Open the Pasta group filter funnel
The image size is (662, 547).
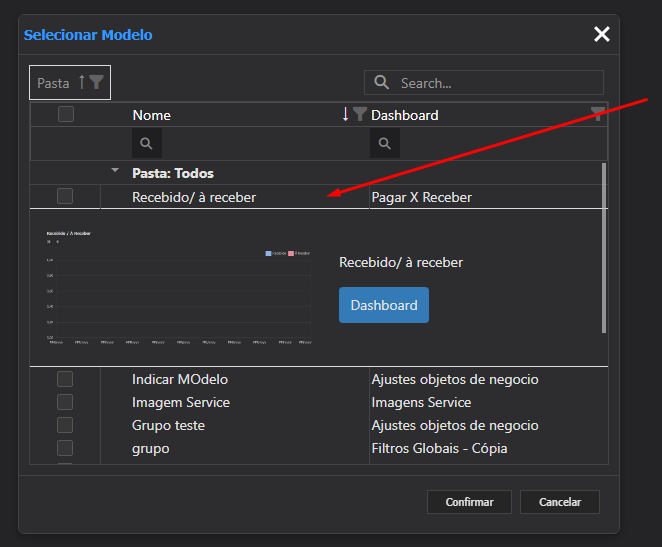click(x=96, y=82)
